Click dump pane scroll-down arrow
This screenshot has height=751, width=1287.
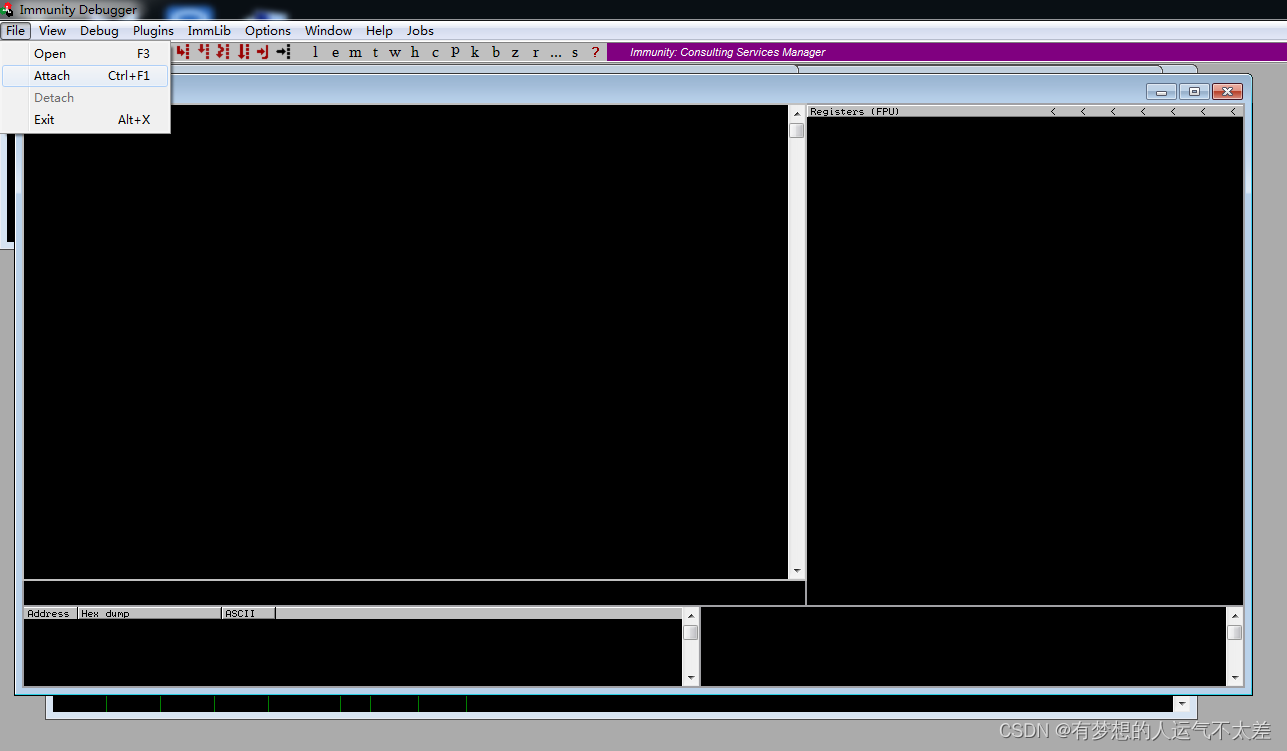click(x=690, y=678)
